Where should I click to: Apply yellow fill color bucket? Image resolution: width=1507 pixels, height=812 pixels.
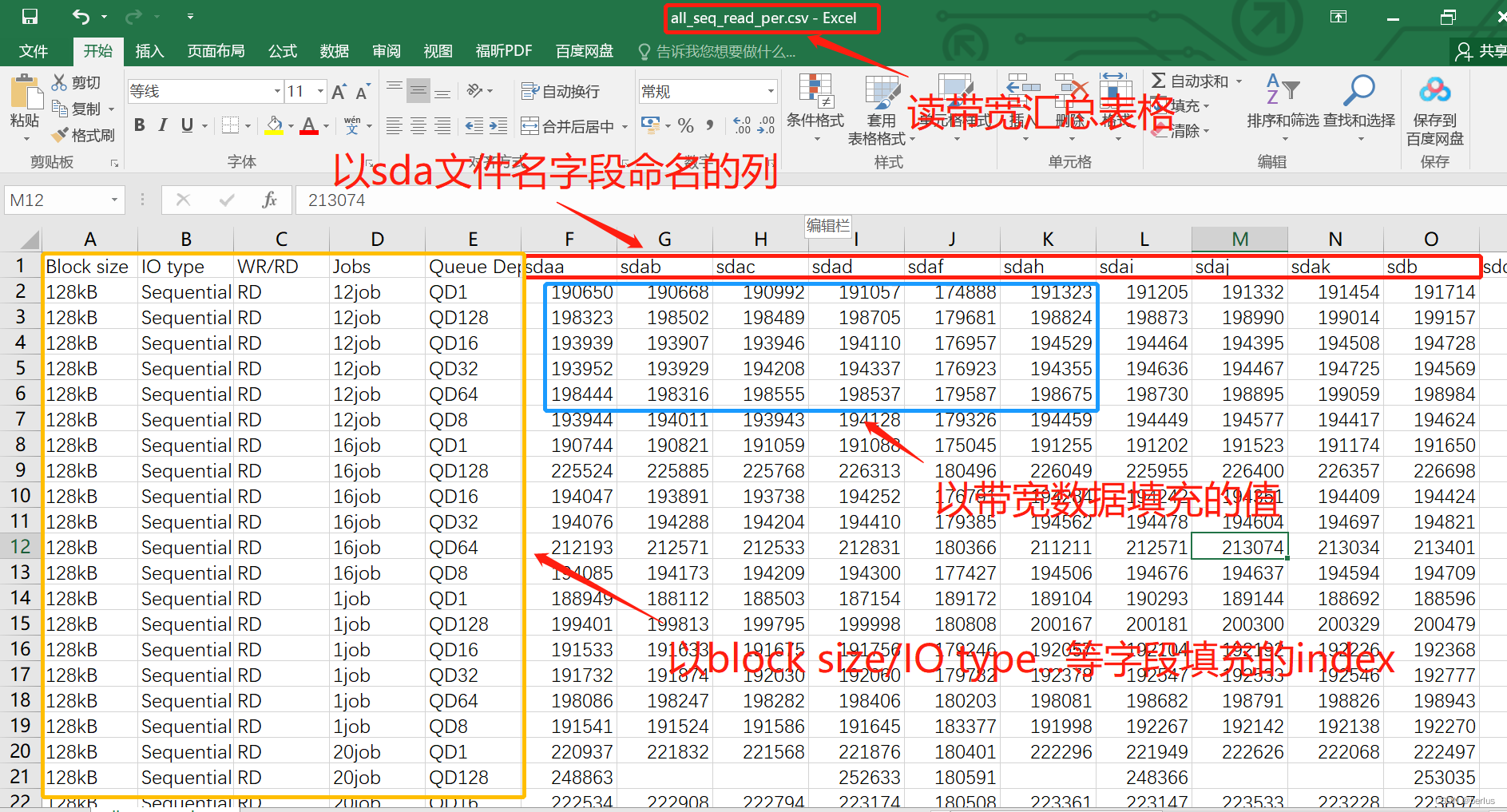click(x=274, y=125)
